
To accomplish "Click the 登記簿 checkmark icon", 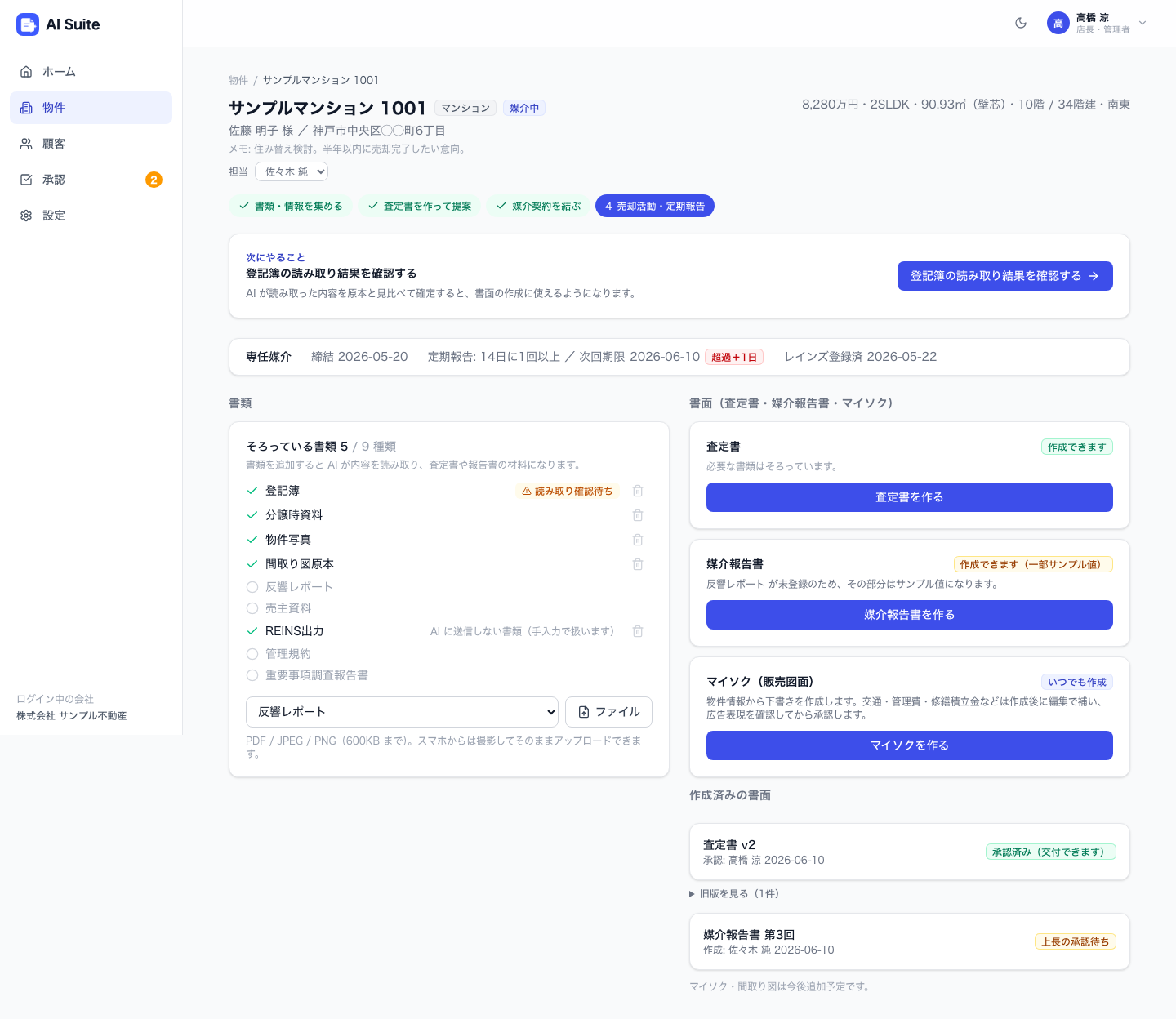I will [252, 491].
